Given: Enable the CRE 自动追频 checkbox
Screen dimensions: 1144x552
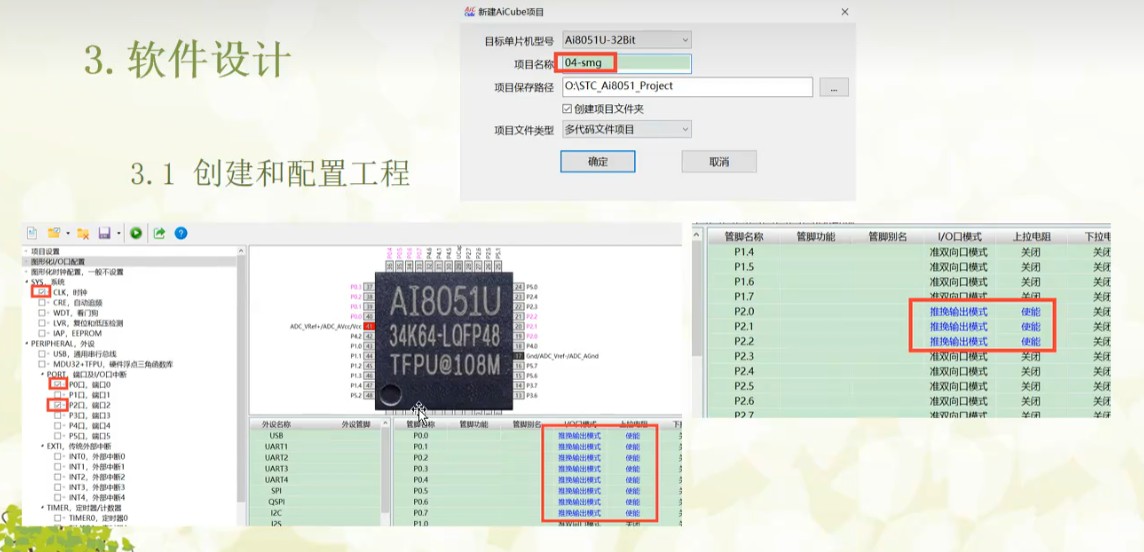Looking at the screenshot, I should coord(43,302).
